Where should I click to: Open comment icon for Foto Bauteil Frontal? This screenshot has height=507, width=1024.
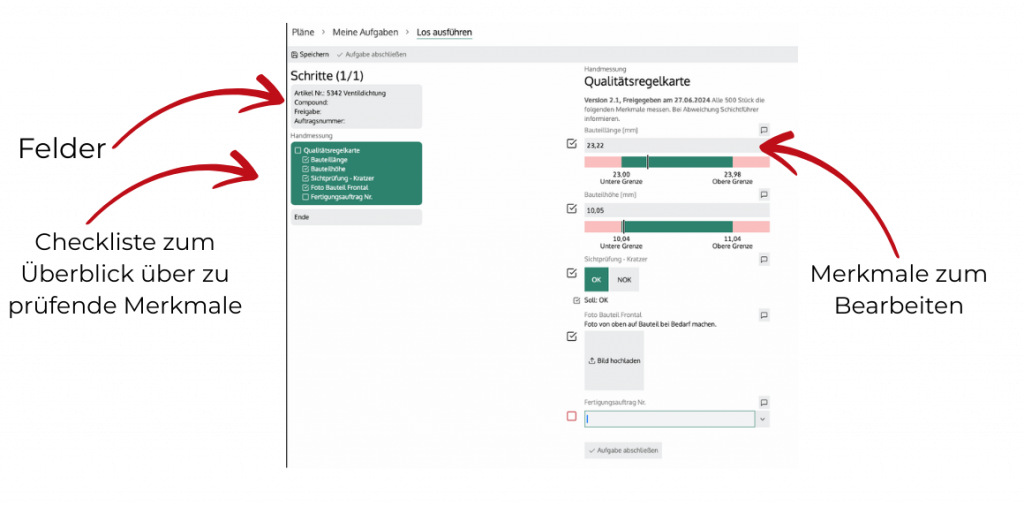click(x=763, y=315)
